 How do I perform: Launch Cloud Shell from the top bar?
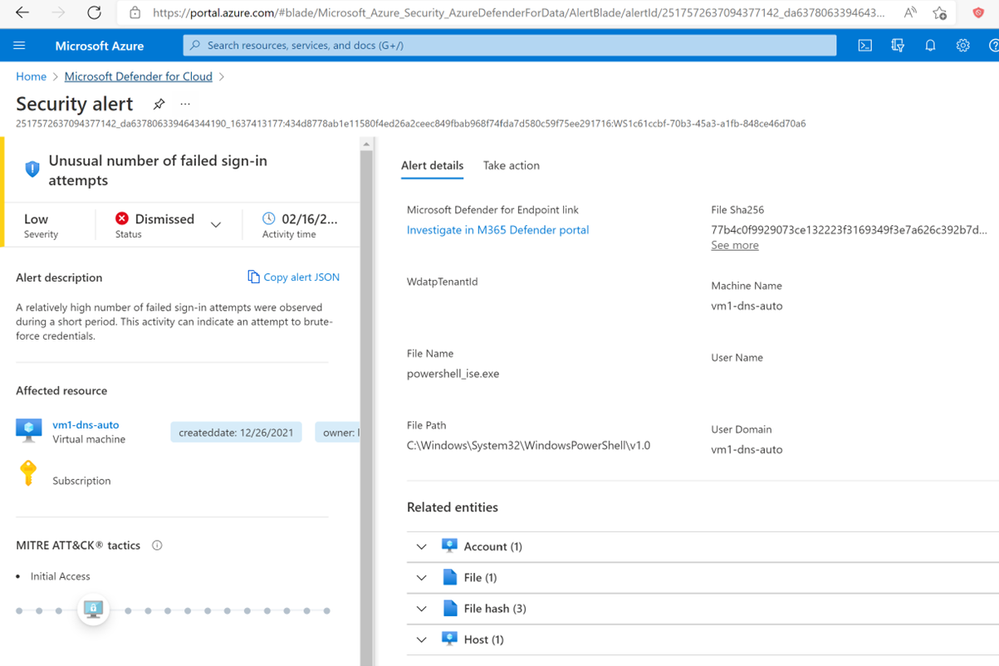(865, 45)
